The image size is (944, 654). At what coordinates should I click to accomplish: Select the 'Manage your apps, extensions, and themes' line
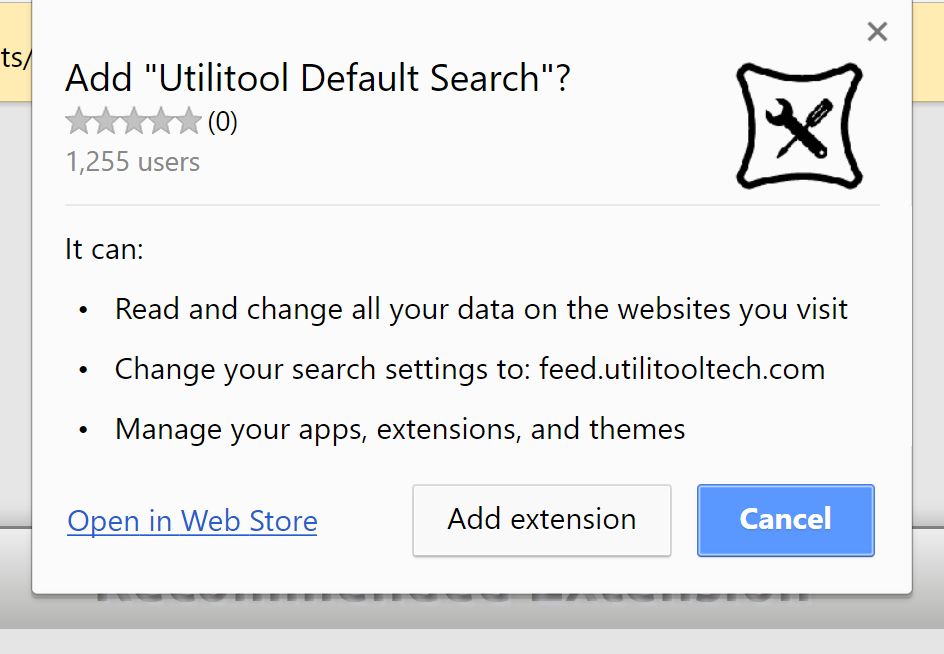point(400,429)
